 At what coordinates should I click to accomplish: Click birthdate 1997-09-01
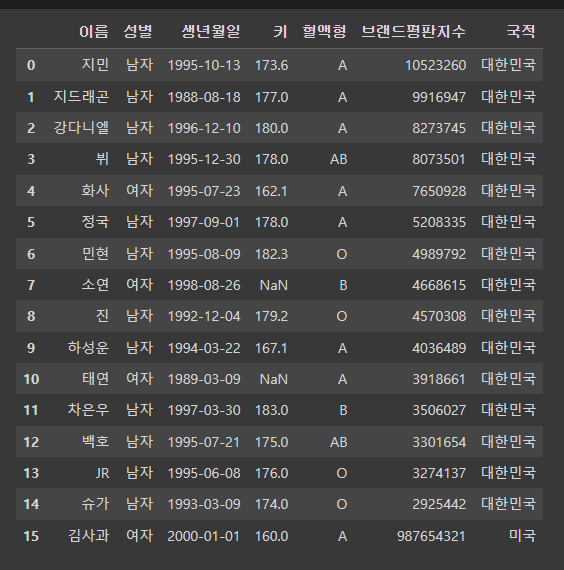[204, 222]
